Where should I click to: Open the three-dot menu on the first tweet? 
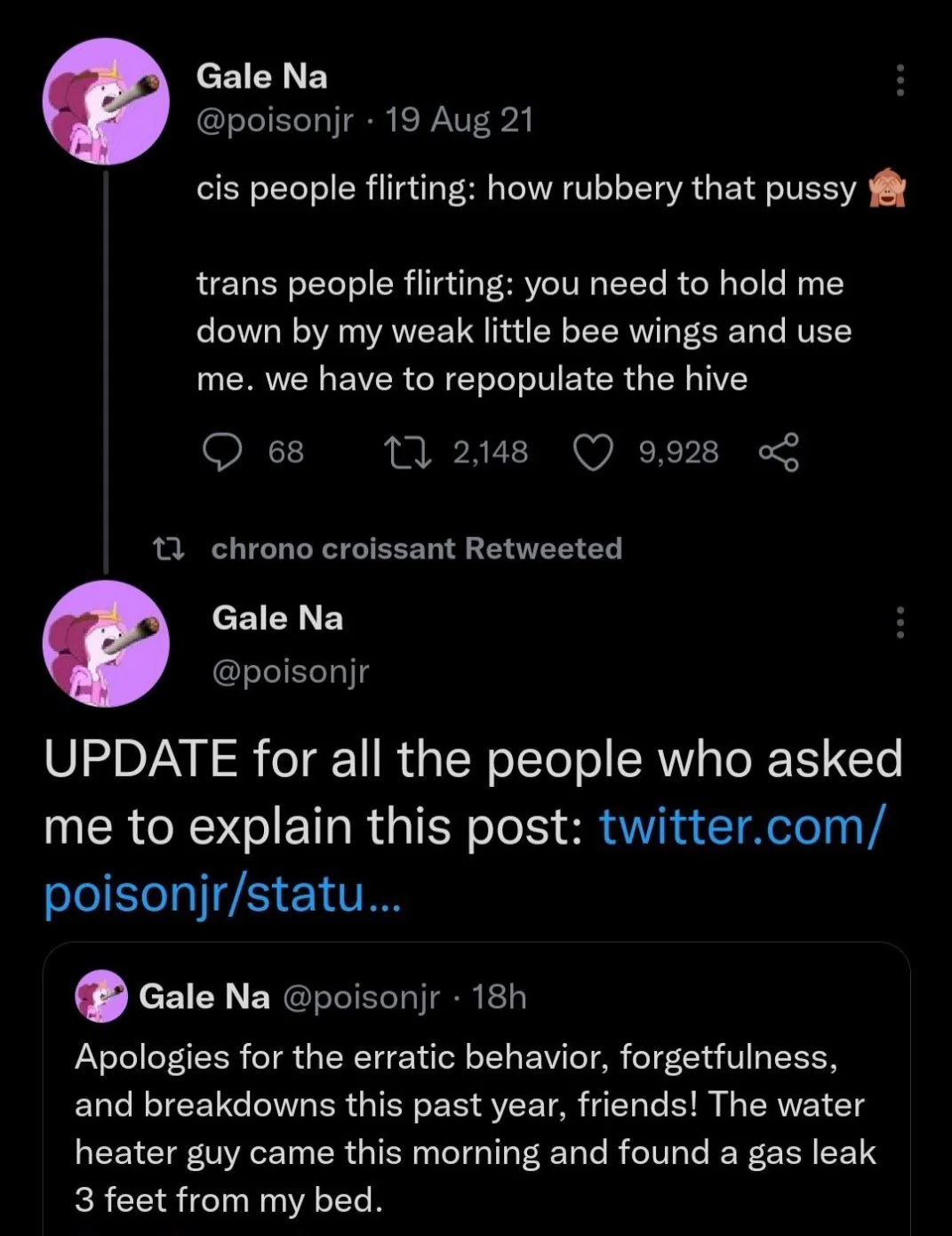[x=900, y=80]
